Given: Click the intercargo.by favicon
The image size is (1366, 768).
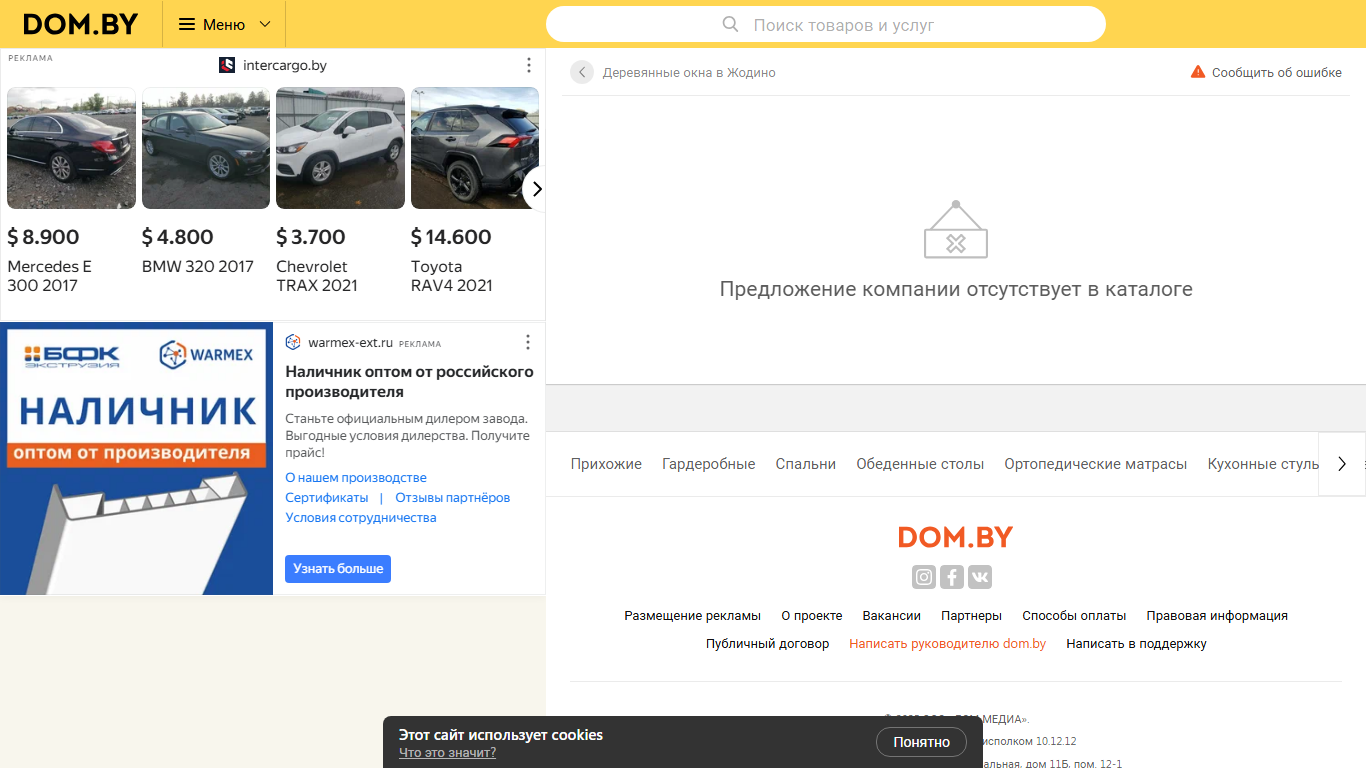Looking at the screenshot, I should pyautogui.click(x=227, y=65).
